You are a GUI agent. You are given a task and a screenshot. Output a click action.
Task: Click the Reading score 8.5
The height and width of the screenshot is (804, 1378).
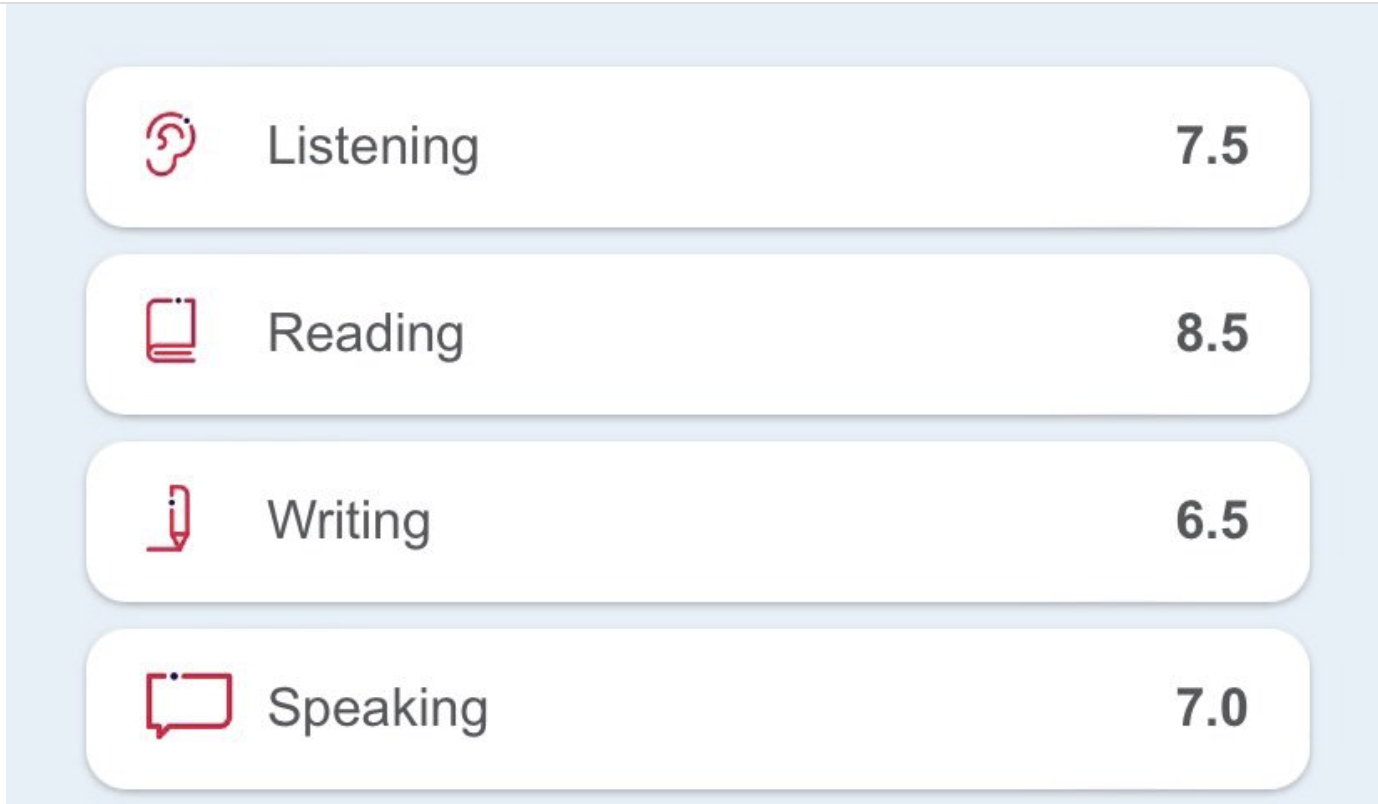coord(1212,334)
